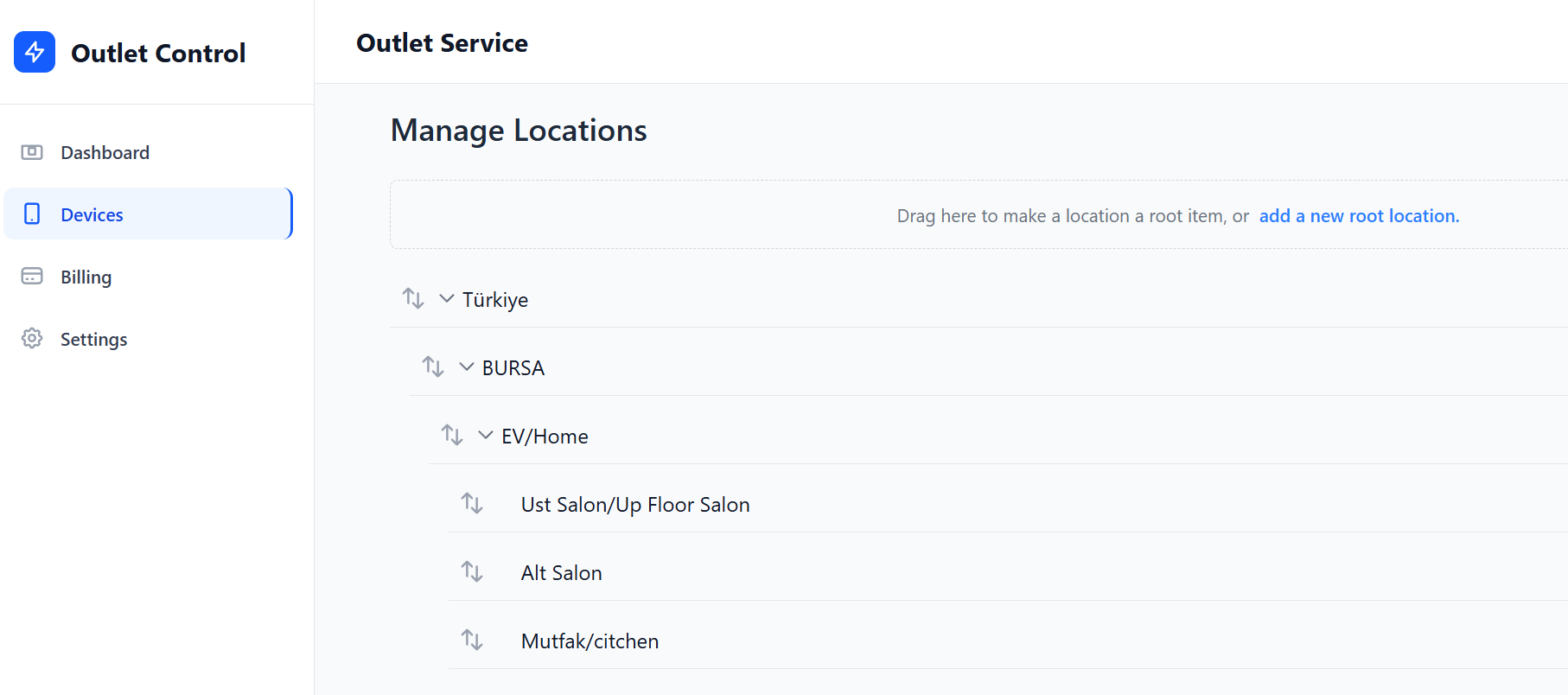Screen dimensions: 1568x695
Task: Collapse the BURSA location chevron
Action: pos(467,367)
